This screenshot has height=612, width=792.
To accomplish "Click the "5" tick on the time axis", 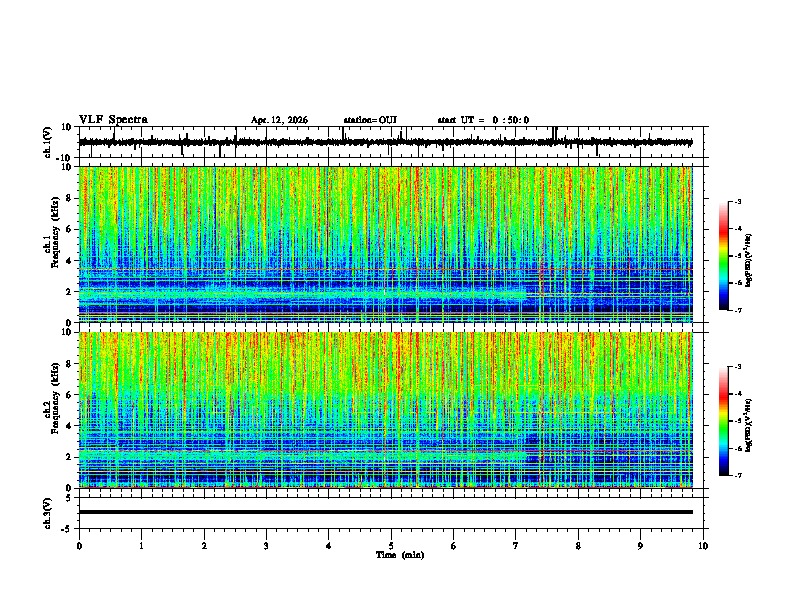I will coord(391,546).
